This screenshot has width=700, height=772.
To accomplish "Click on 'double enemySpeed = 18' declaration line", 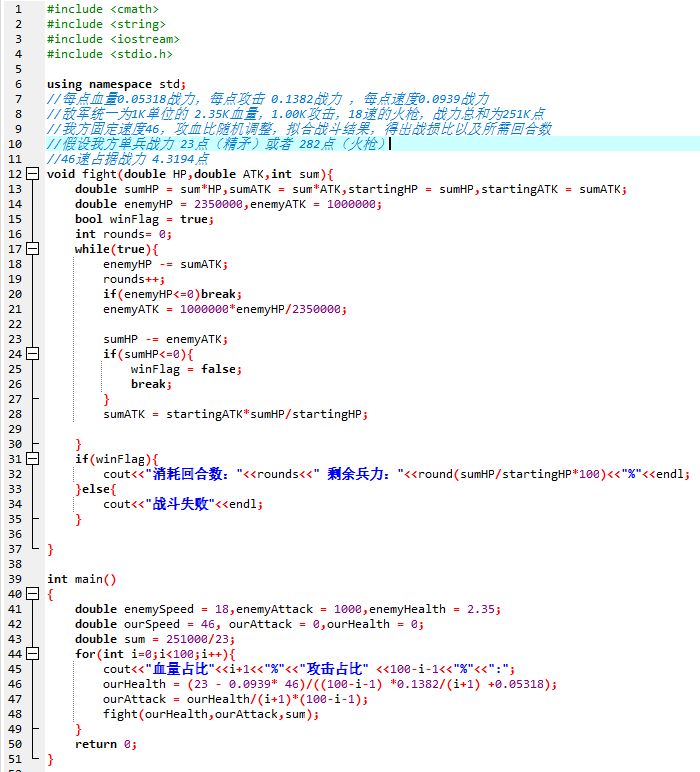I will (287, 609).
